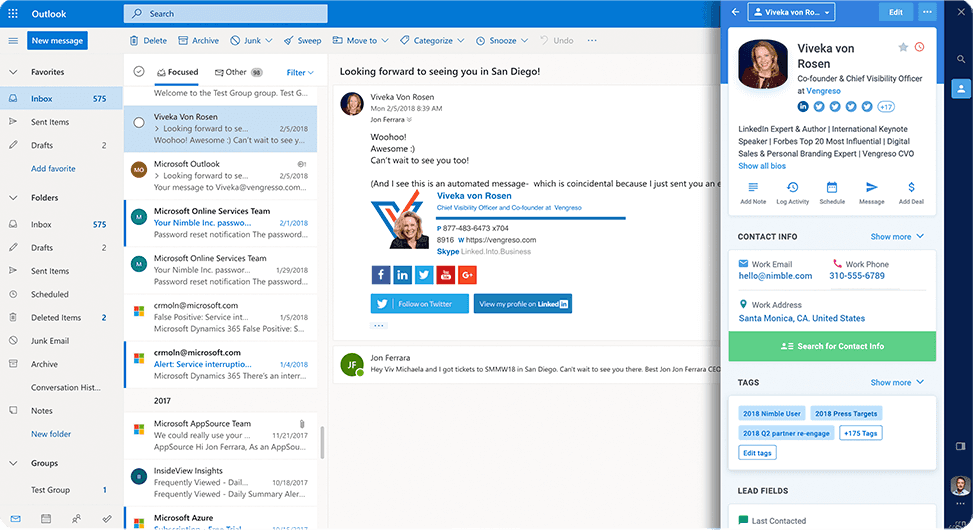This screenshot has height=530, width=973.
Task: Click View my profile on LinkedIn button
Action: point(523,304)
